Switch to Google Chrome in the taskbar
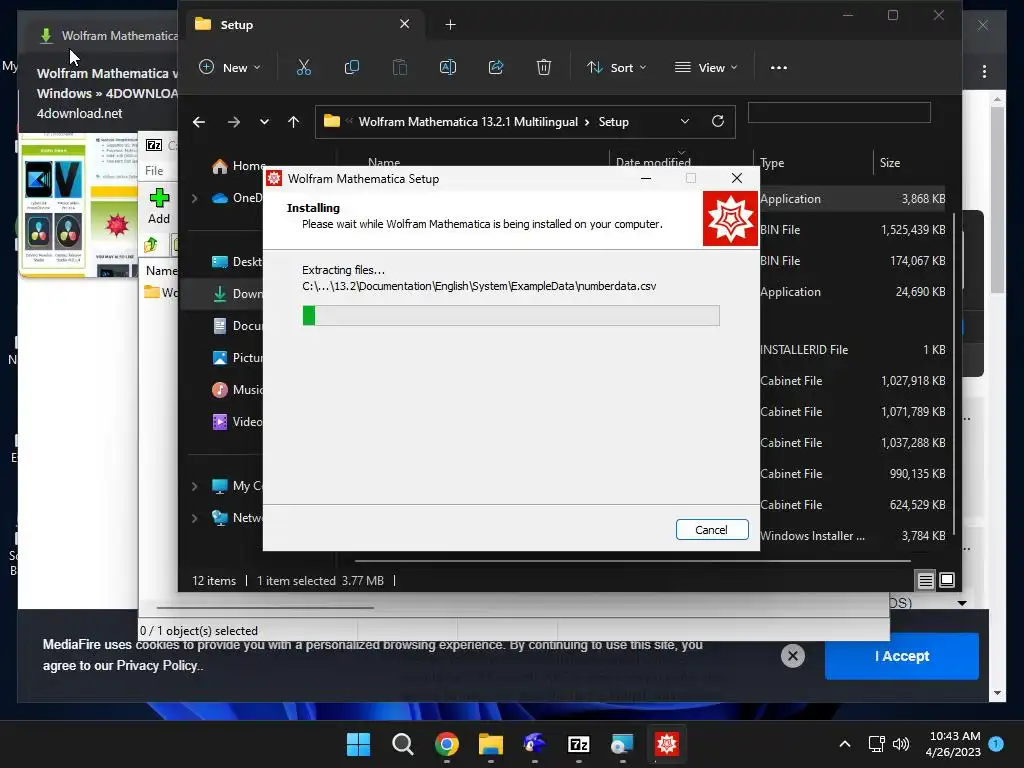1024x768 pixels. pyautogui.click(x=447, y=744)
